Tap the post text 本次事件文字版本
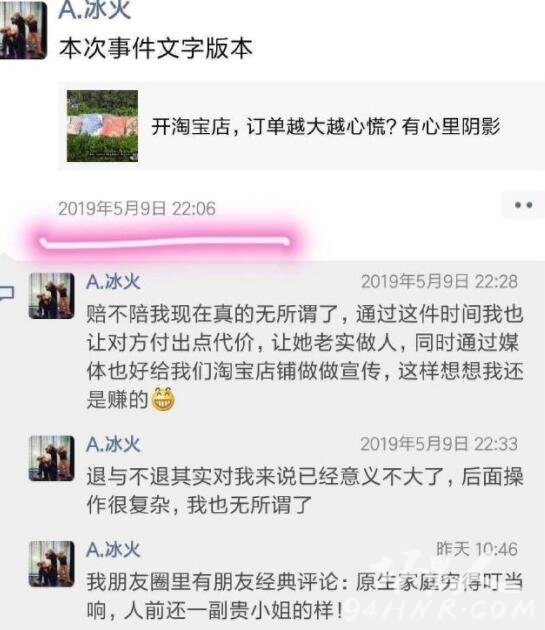 [x=156, y=48]
